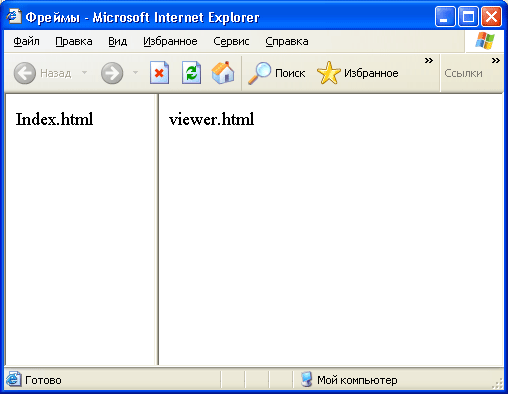Click the Готово status text
508x394 pixels.
43,380
